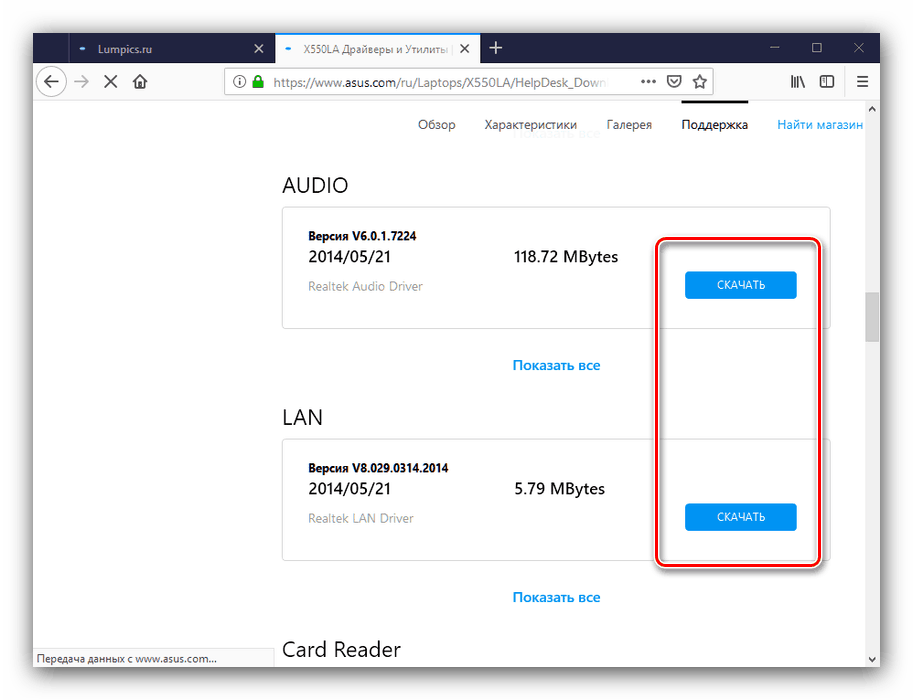Expand Показать все under AUDIO
The image size is (913, 700).
coord(556,365)
